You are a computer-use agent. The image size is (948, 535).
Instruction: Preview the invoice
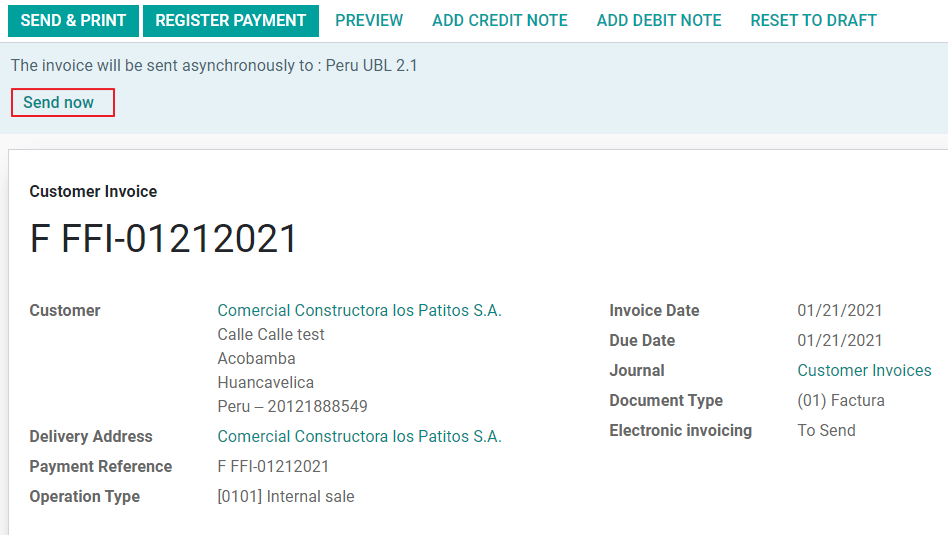369,20
